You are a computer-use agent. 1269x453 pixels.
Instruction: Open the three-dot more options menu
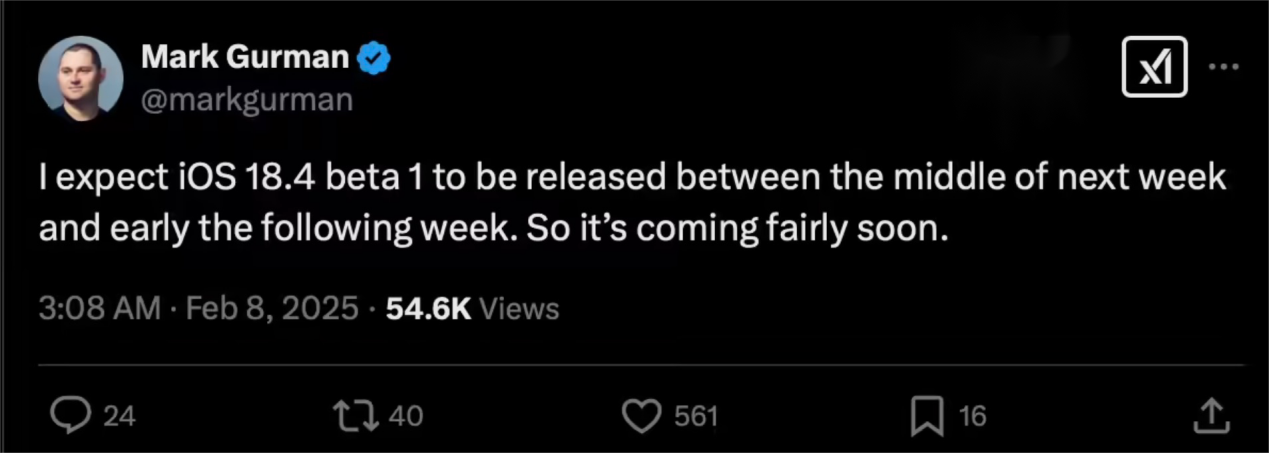(1224, 67)
